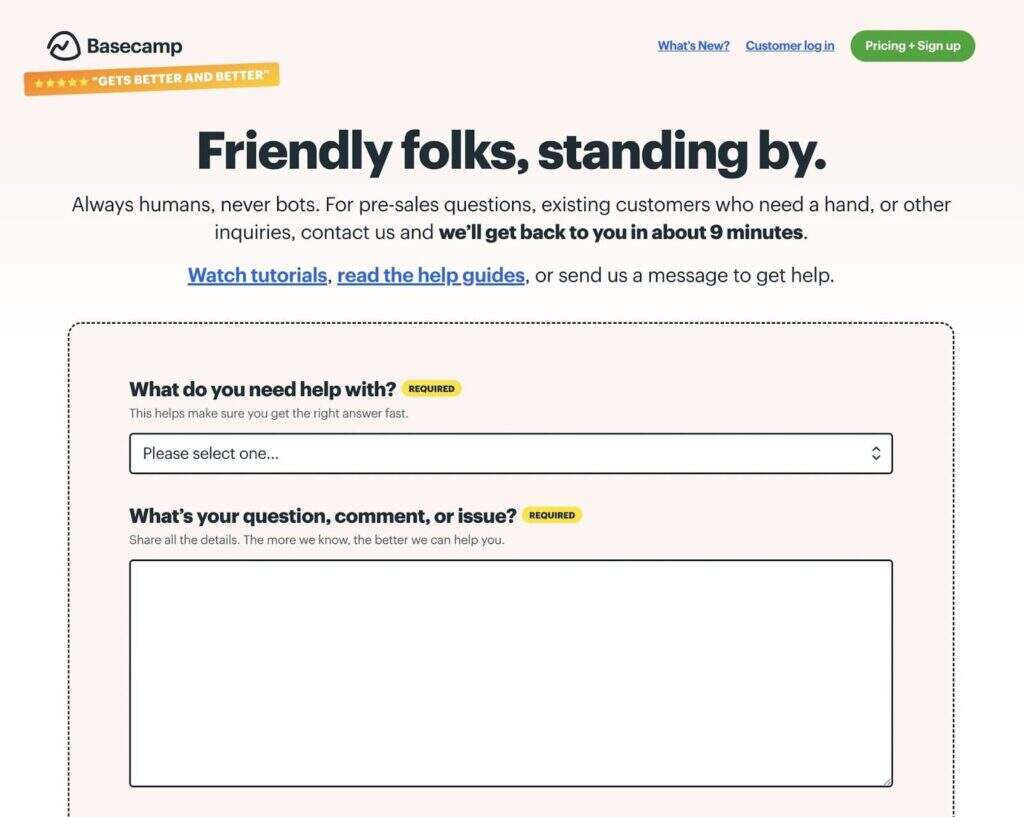Focus the question, comment, or issue text area
1024x817 pixels.
tap(510, 672)
